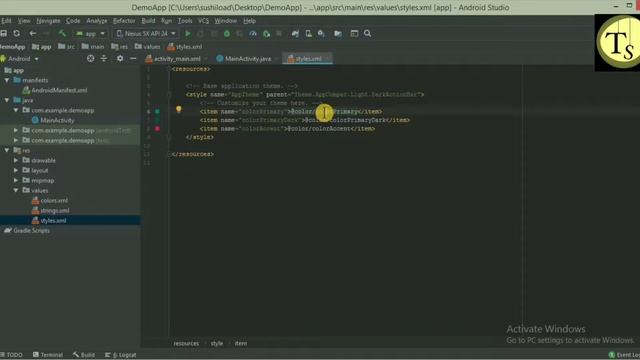Click the style breadcrumb at editor bottom
Image resolution: width=640 pixels, height=360 pixels.
coord(217,344)
